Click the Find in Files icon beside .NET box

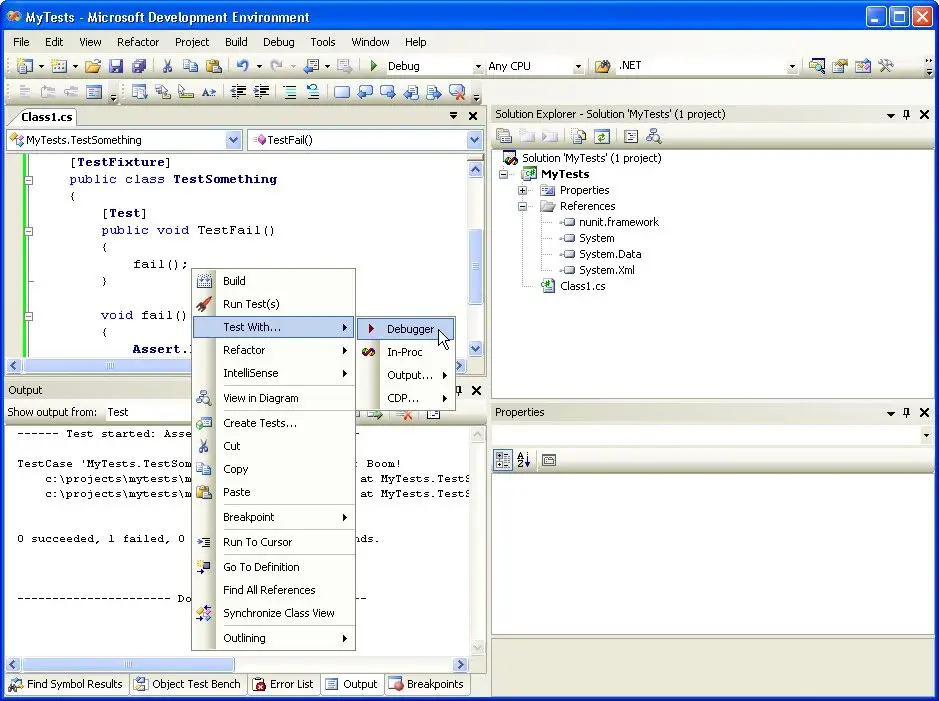click(x=602, y=66)
